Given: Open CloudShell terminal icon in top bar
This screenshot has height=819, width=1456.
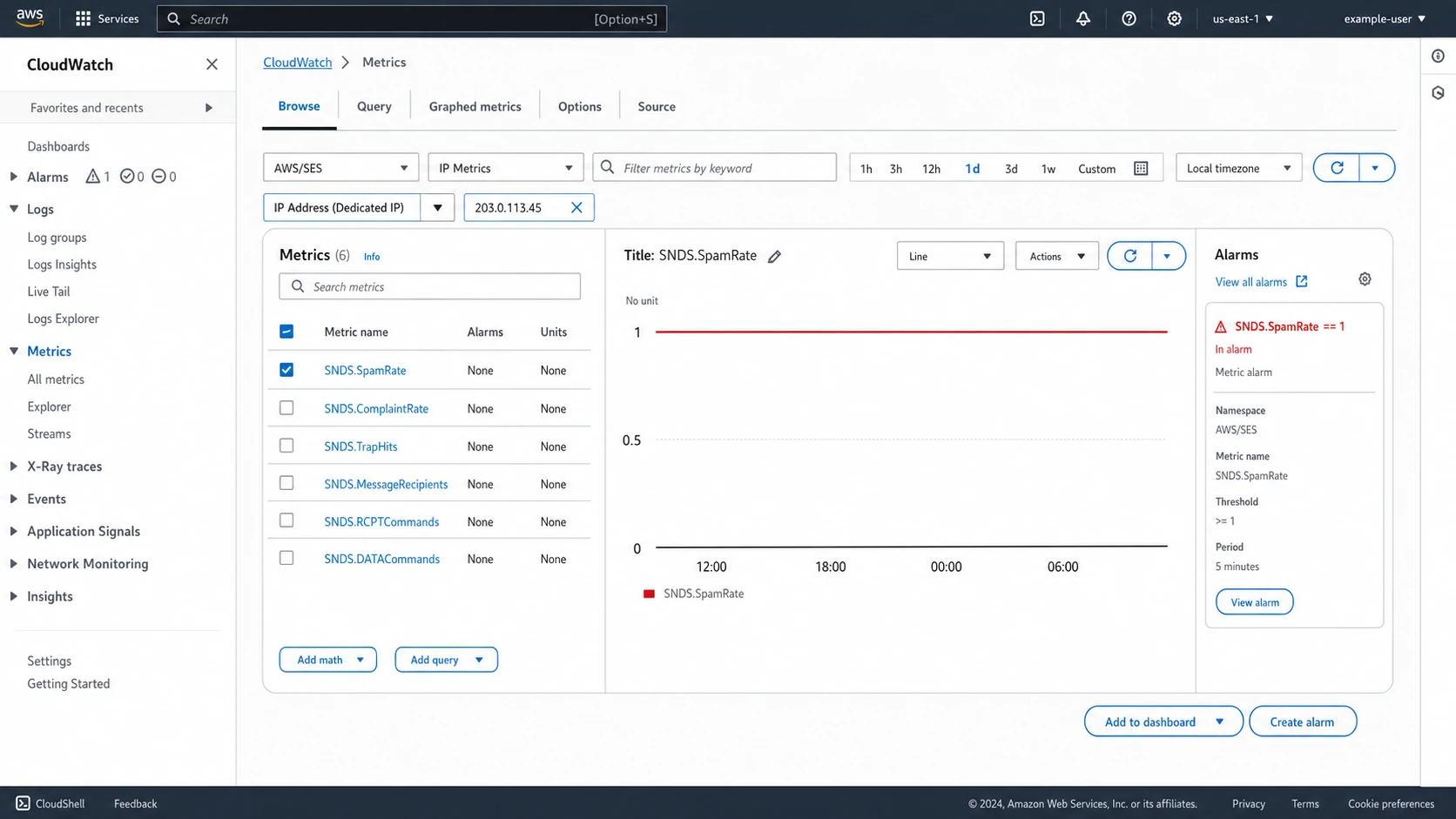Looking at the screenshot, I should (x=1037, y=18).
